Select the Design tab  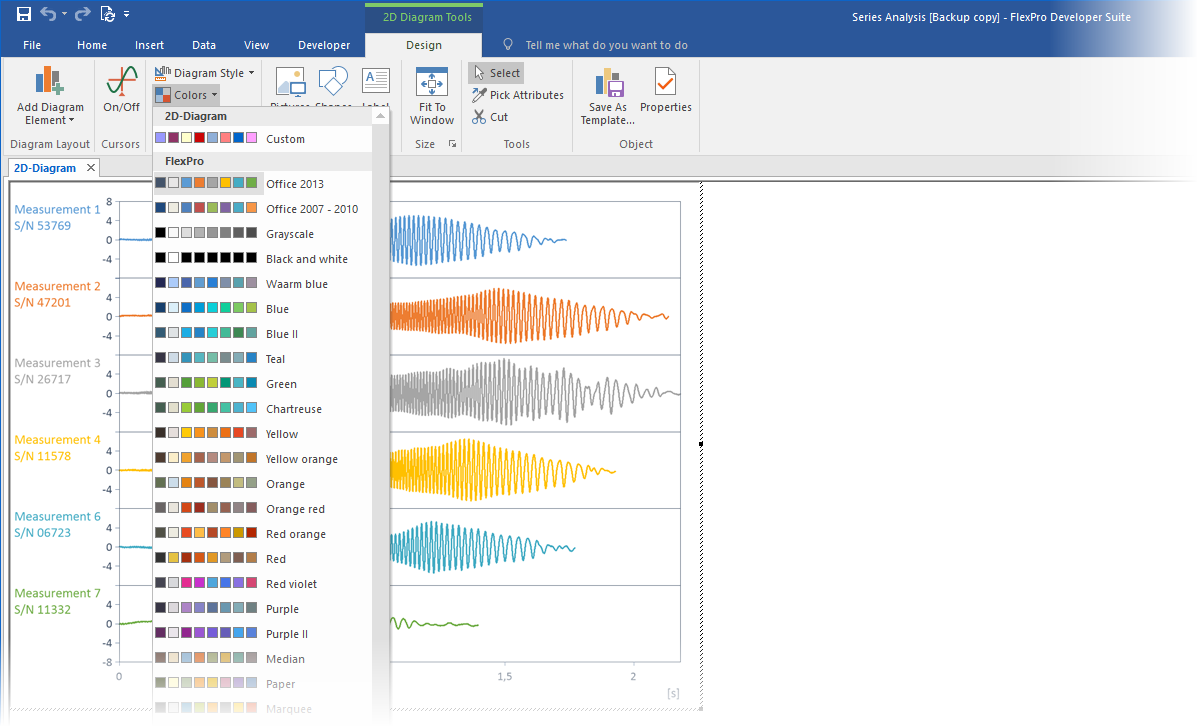pyautogui.click(x=424, y=45)
